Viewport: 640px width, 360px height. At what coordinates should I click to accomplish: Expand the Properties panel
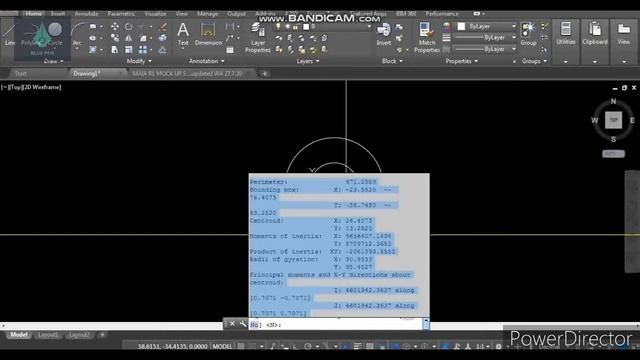461,61
